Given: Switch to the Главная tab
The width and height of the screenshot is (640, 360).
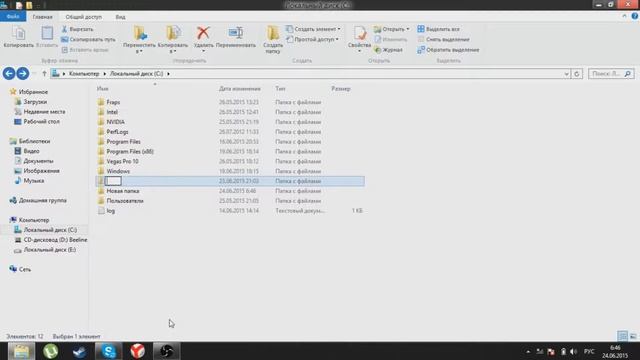Looking at the screenshot, I should tap(42, 17).
